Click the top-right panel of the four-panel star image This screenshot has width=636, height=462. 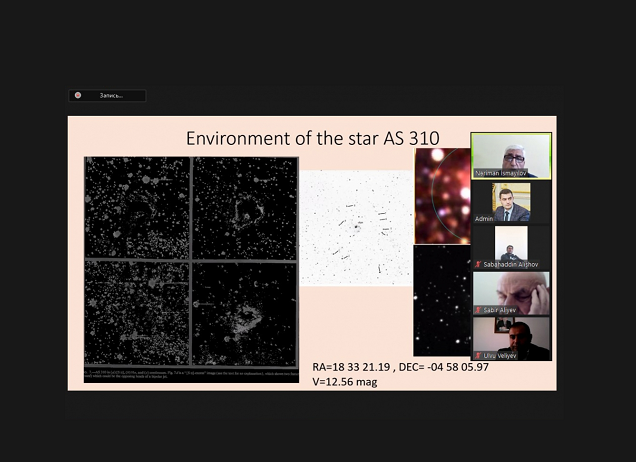(x=244, y=207)
